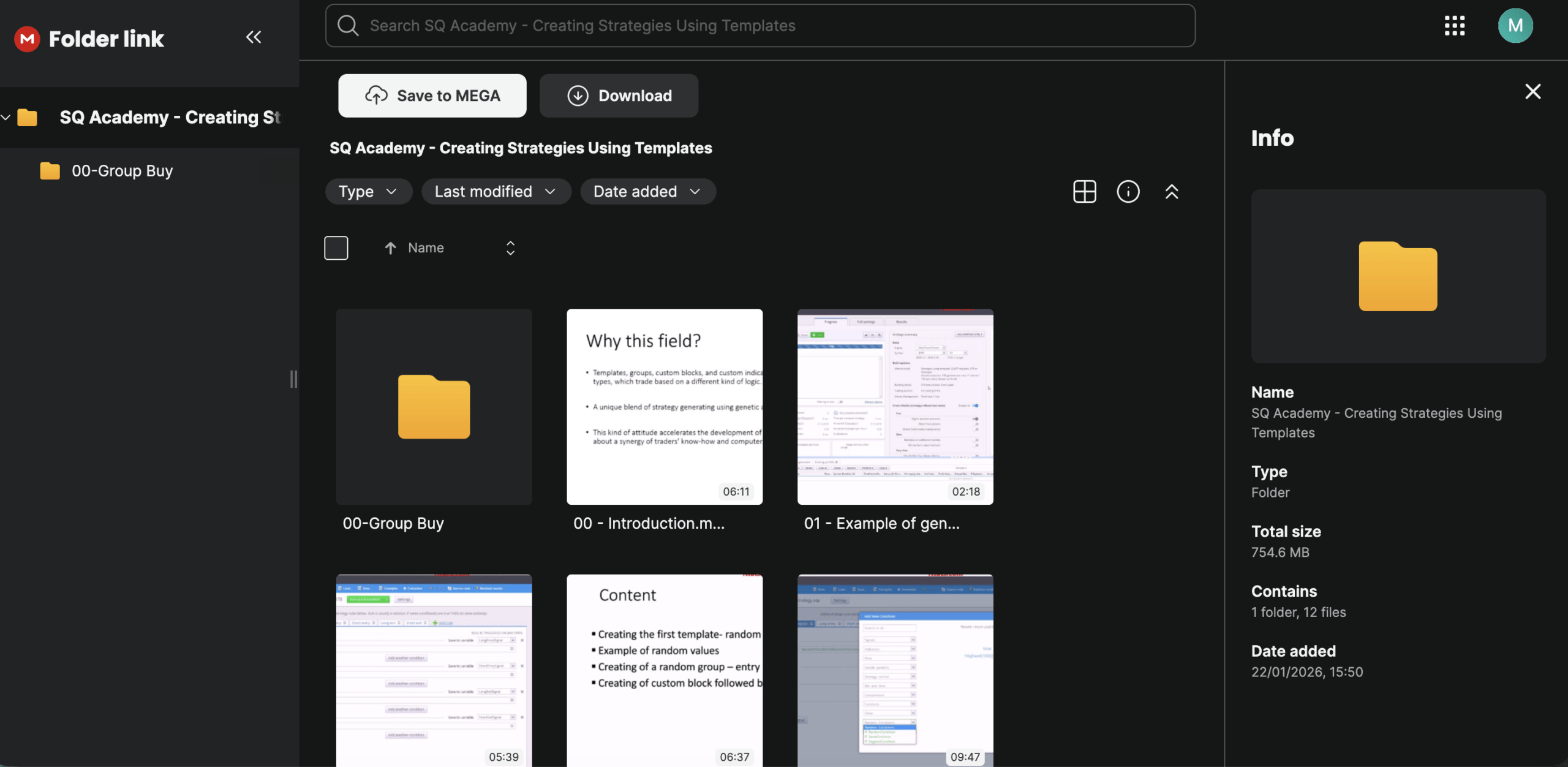
Task: Open the apps grid menu
Action: (x=1454, y=26)
